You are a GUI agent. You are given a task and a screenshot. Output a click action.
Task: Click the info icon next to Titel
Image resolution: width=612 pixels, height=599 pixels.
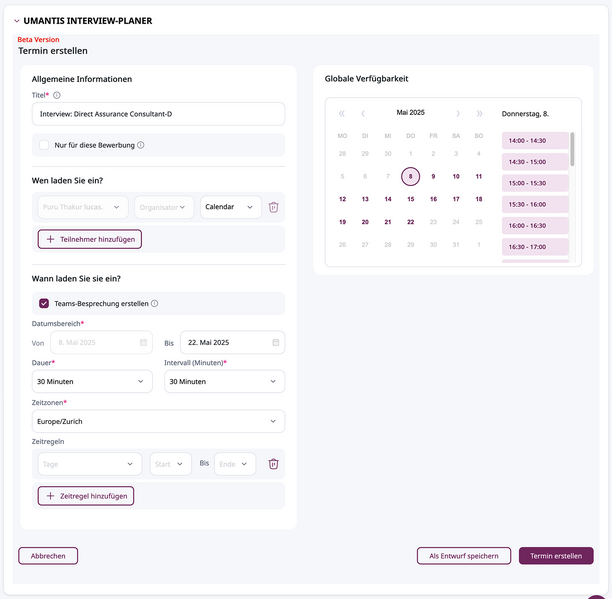coord(57,95)
